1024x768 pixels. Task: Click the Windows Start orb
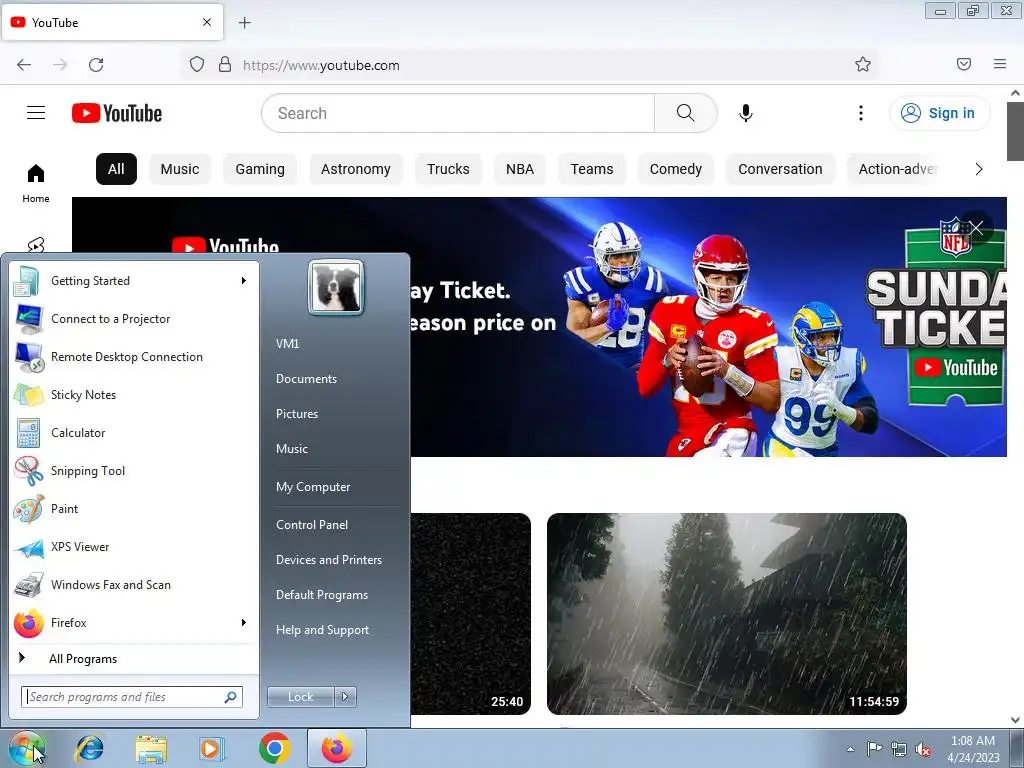click(x=27, y=748)
